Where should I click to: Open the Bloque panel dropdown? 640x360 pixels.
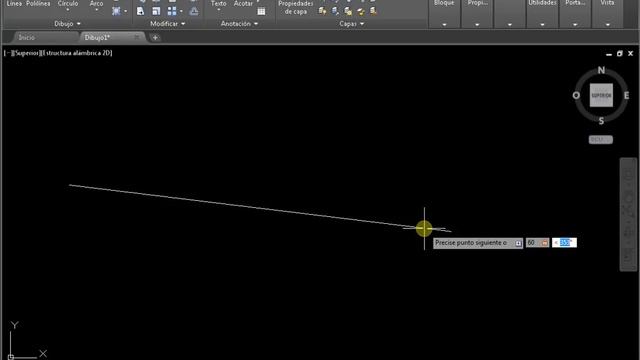coord(444,24)
